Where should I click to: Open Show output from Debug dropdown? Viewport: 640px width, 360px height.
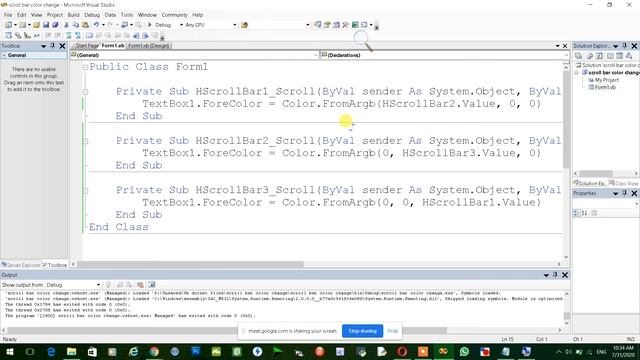[98, 285]
